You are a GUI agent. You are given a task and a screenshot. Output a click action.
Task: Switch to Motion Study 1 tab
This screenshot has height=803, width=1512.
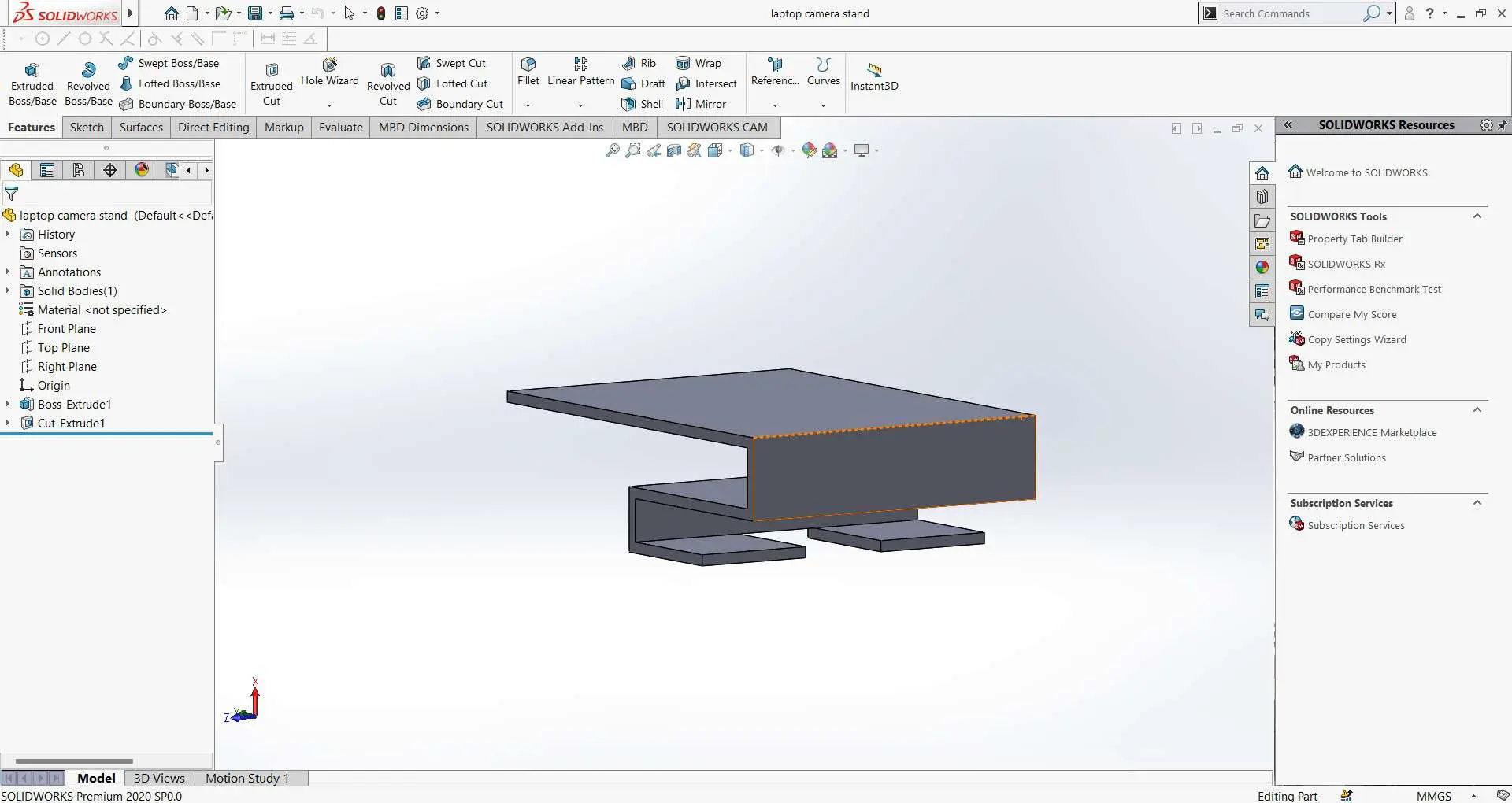tap(247, 778)
